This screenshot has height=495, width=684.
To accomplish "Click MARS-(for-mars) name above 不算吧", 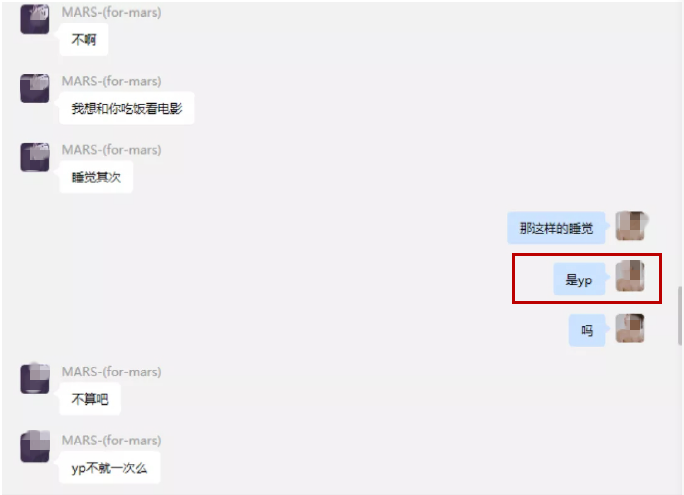I will 112,372.
